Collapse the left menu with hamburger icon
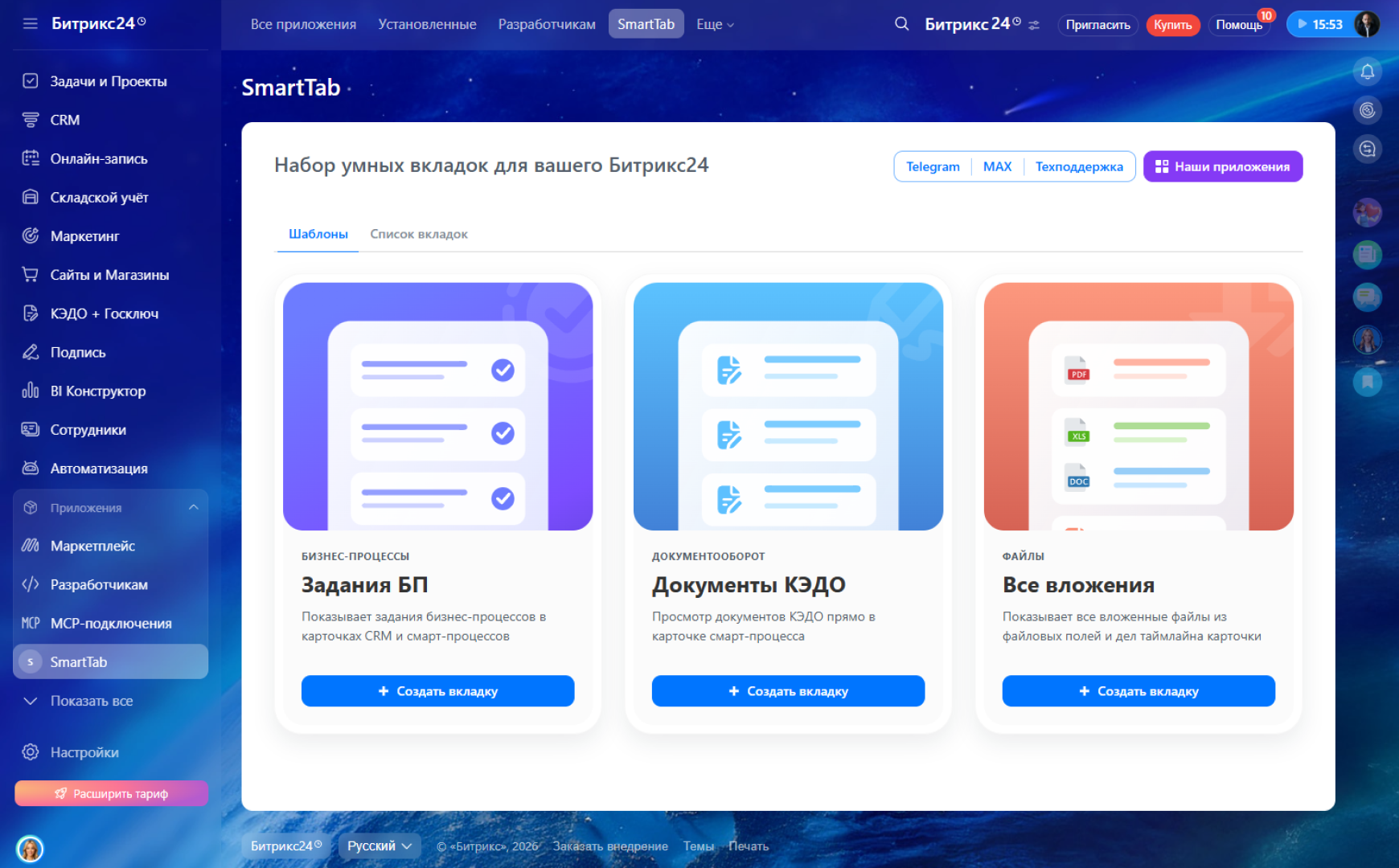This screenshot has height=868, width=1399. click(x=31, y=24)
